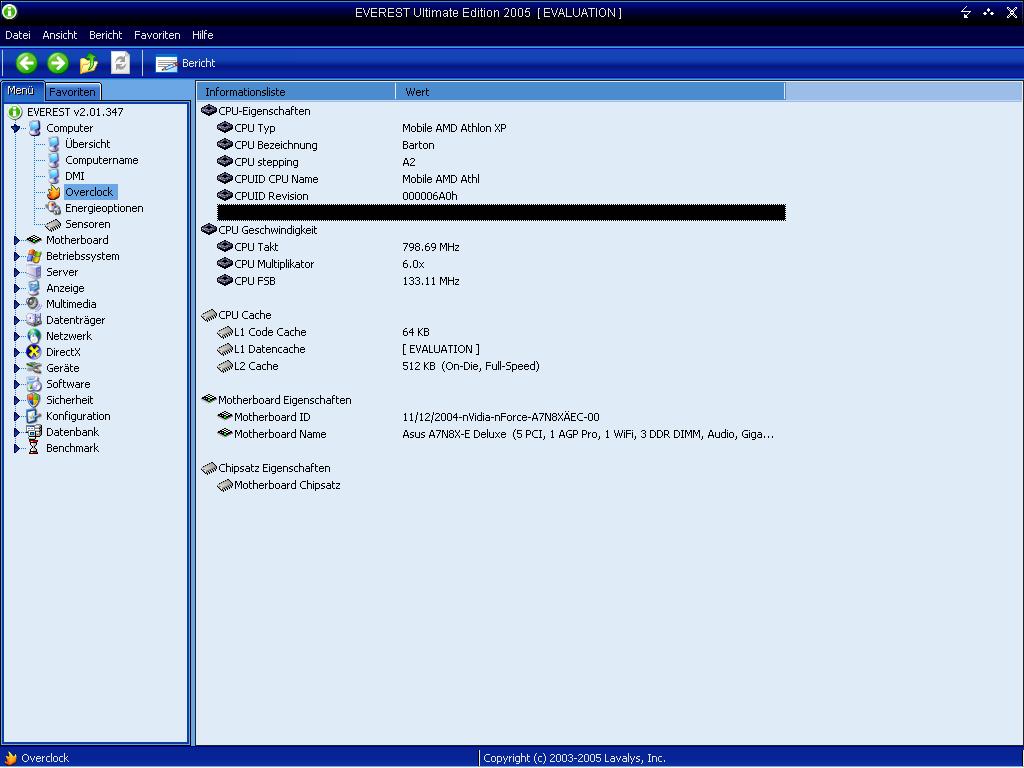The width and height of the screenshot is (1024, 768).
Task: Select the CPU stepping row
Action: tap(501, 162)
